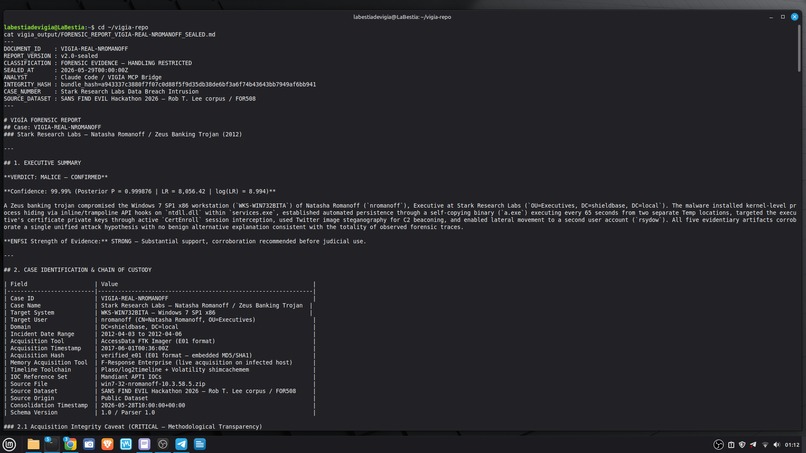Click the '## Case: VIGIA-REAL-NROMANOFF' line

point(52,128)
